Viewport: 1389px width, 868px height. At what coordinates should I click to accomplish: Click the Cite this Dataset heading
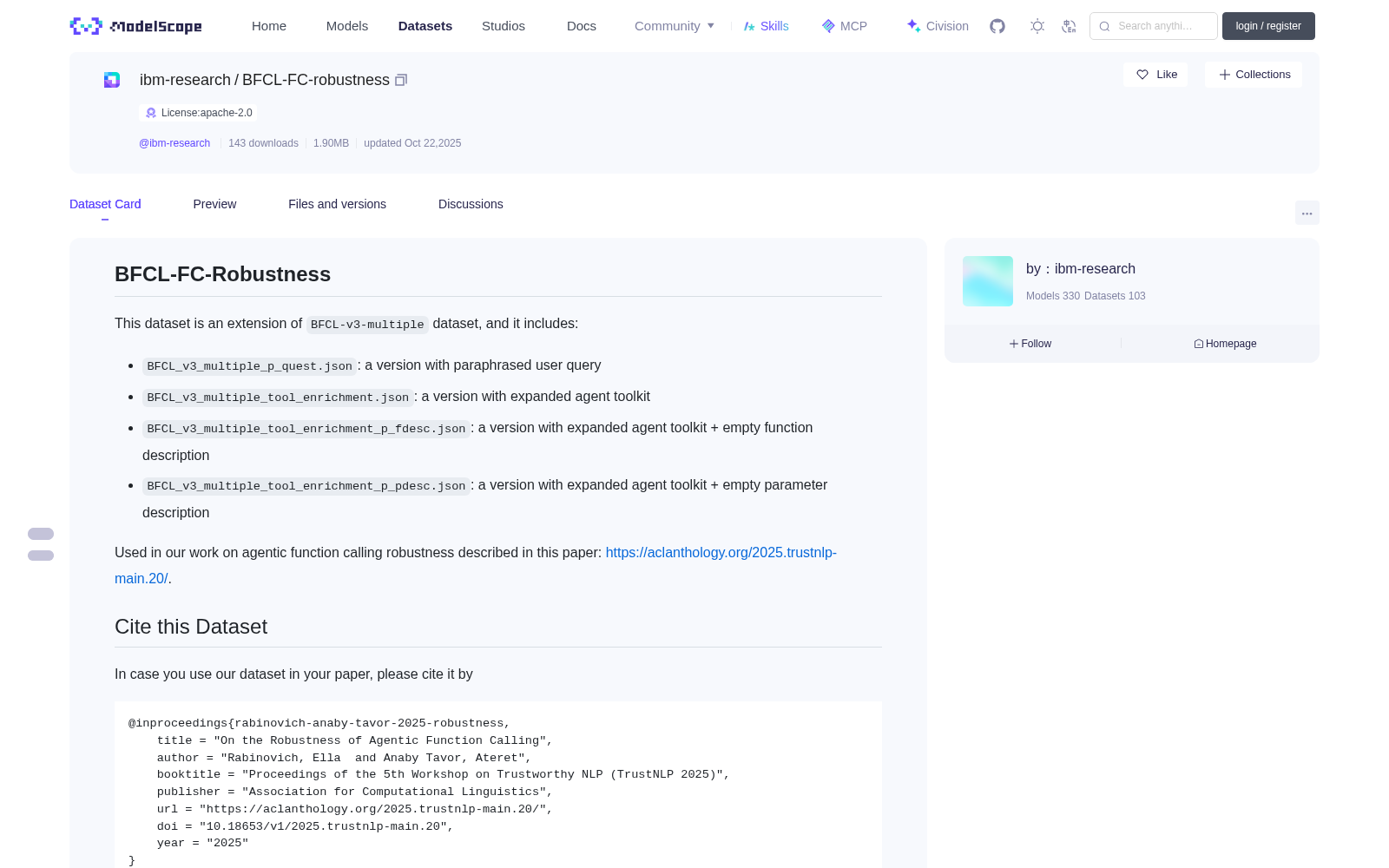pyautogui.click(x=191, y=627)
